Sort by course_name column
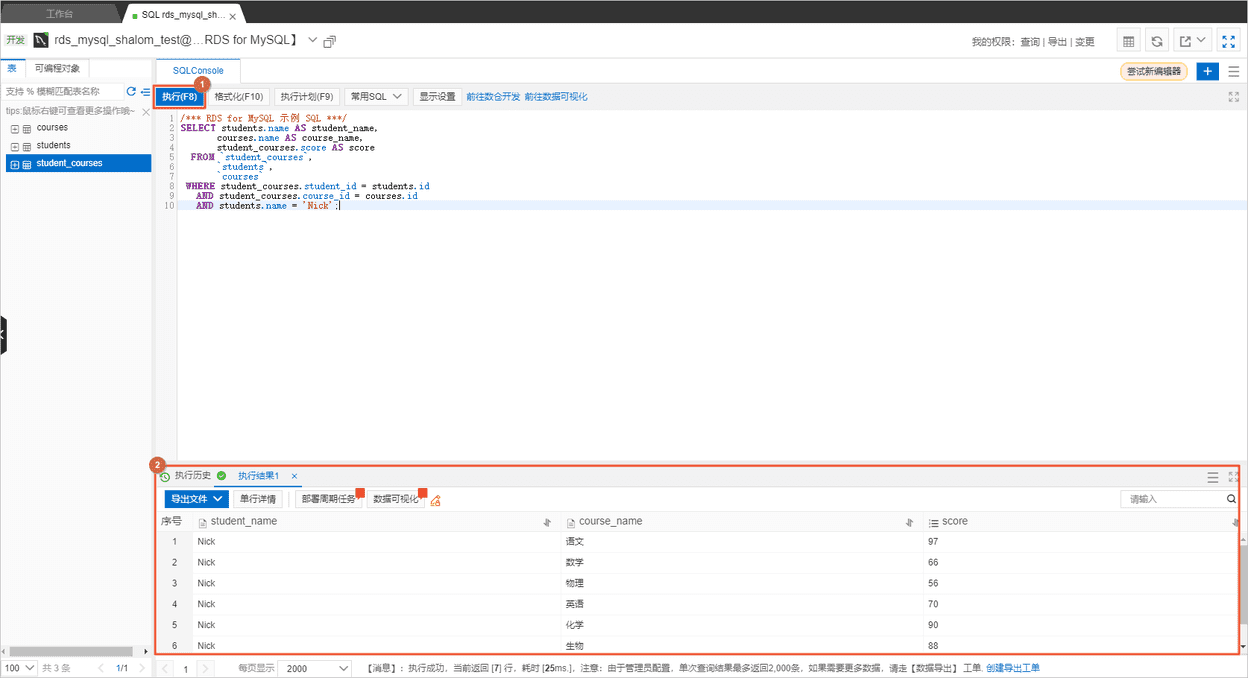This screenshot has height=678, width=1248. [x=909, y=522]
